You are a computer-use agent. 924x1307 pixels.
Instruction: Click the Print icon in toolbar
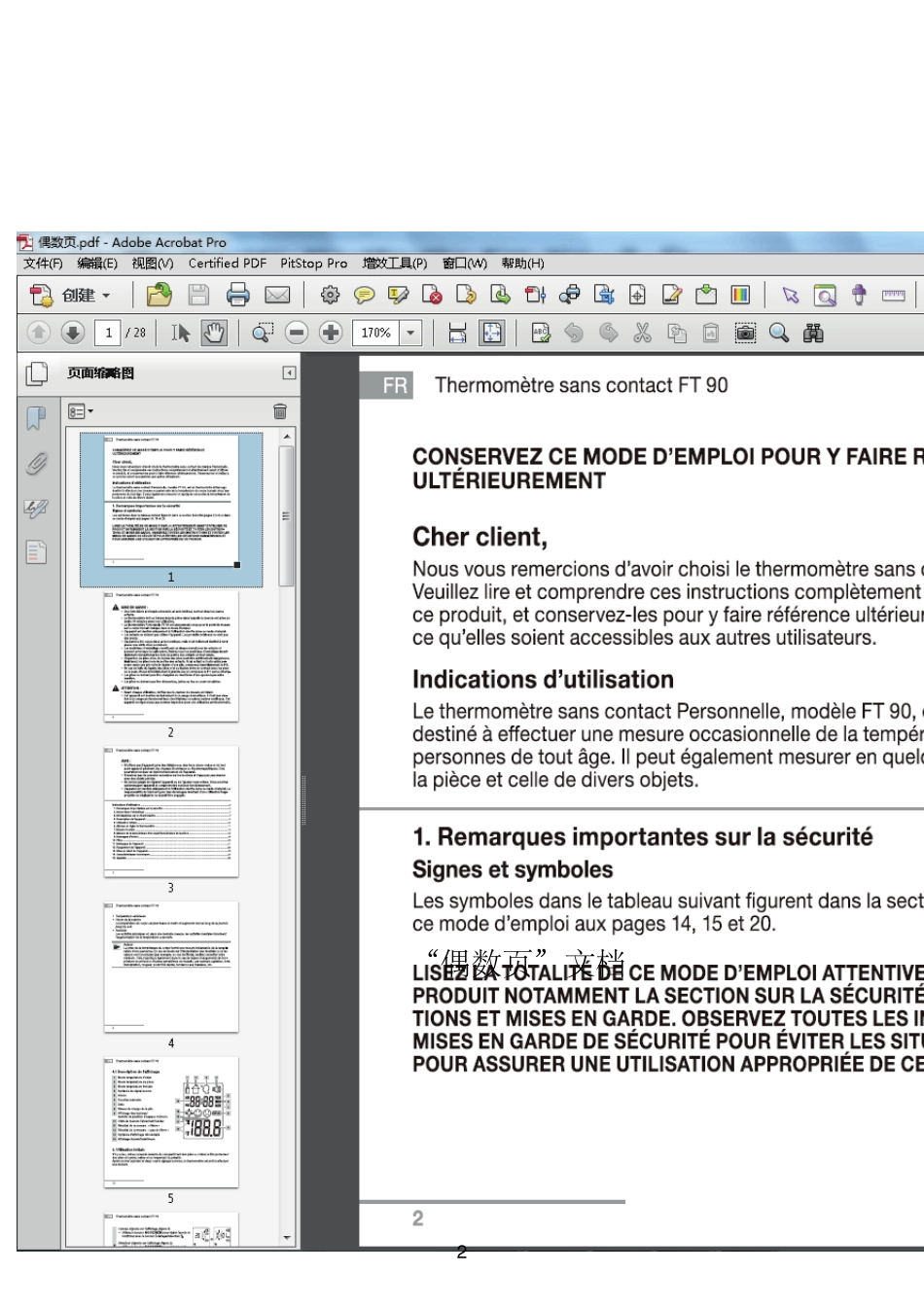[x=237, y=295]
